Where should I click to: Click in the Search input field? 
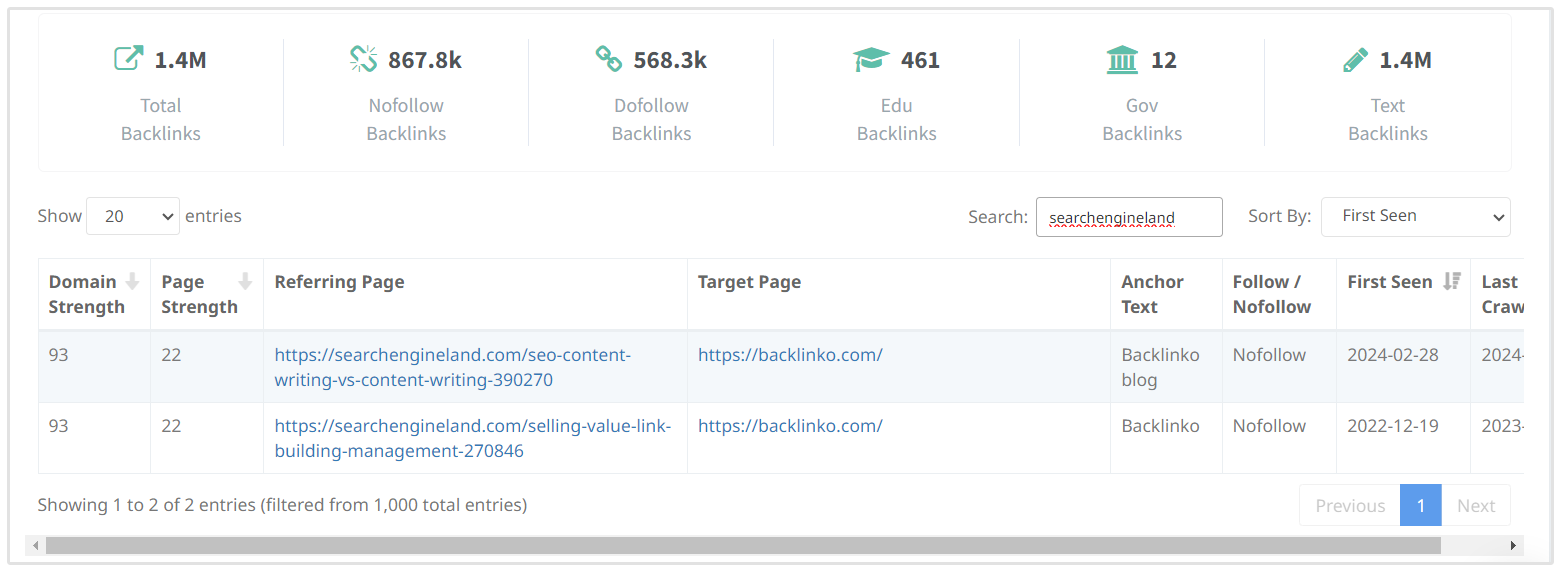[1128, 217]
